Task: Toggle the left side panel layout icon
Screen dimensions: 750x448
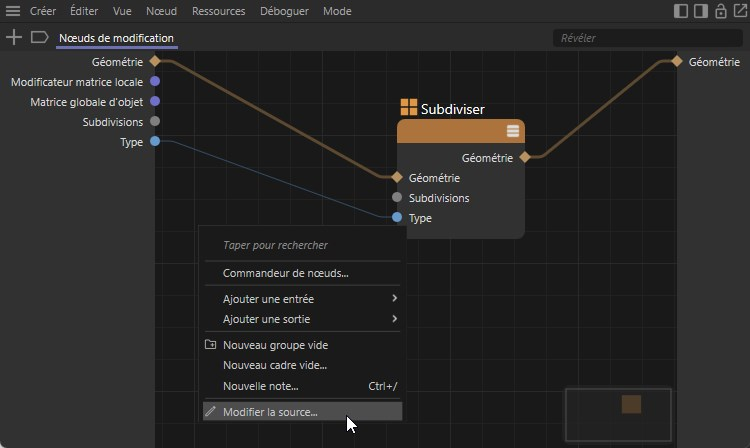Action: pos(681,11)
